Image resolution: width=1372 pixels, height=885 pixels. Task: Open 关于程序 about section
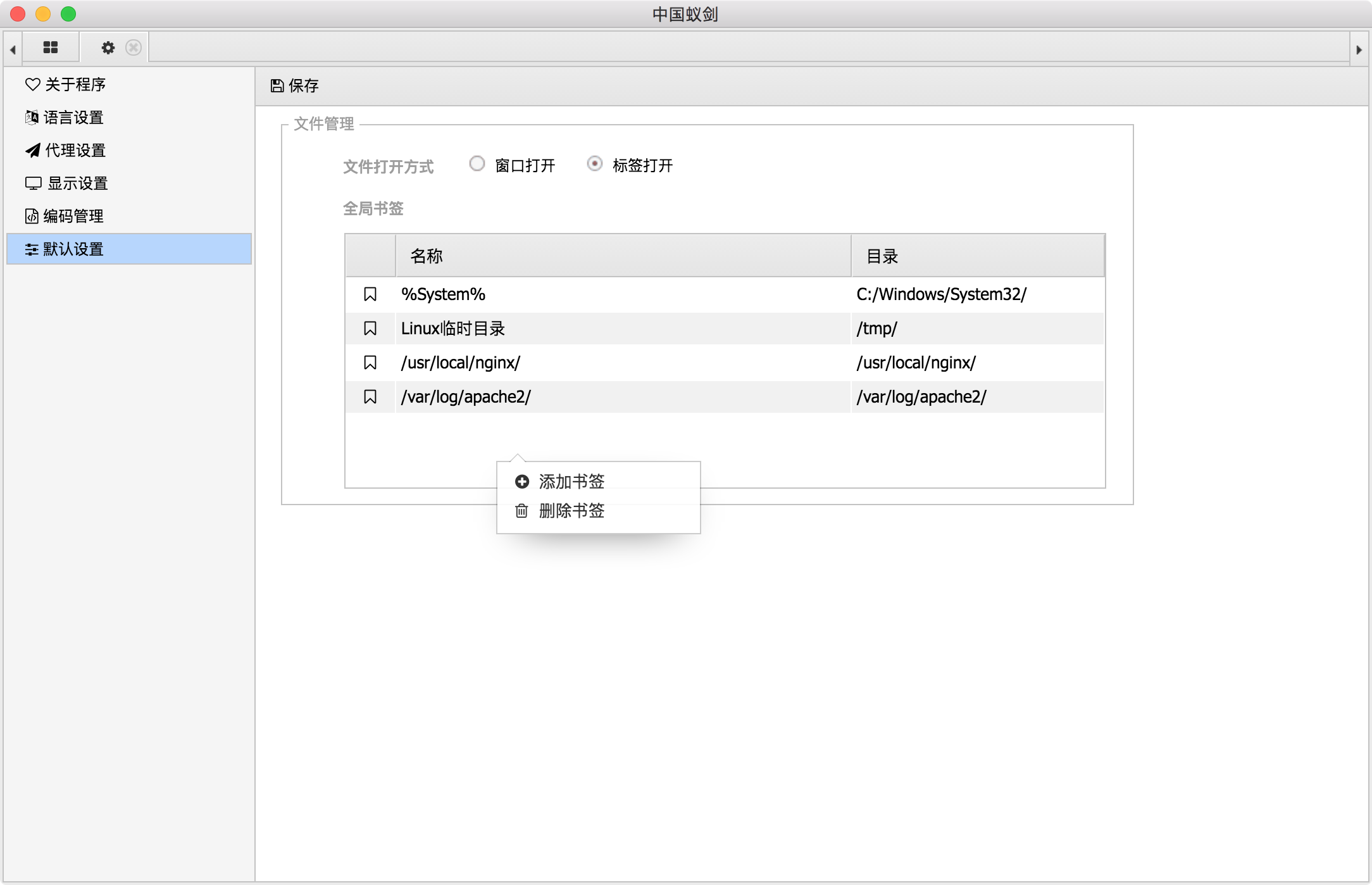click(x=75, y=84)
